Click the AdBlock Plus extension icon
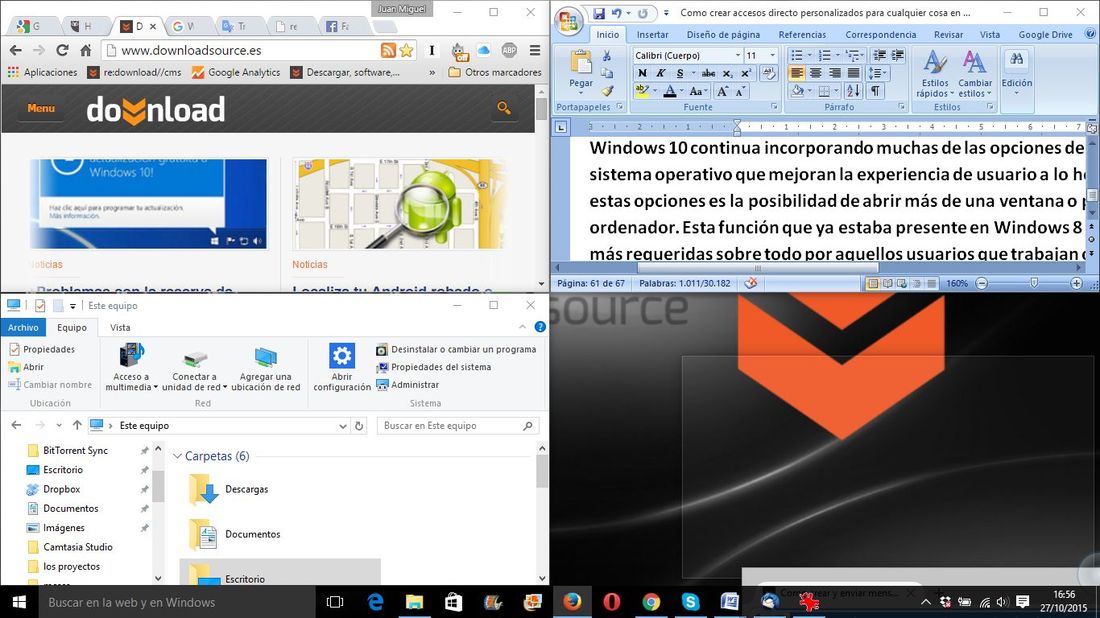Screen dimensions: 1100x618 click(x=509, y=51)
